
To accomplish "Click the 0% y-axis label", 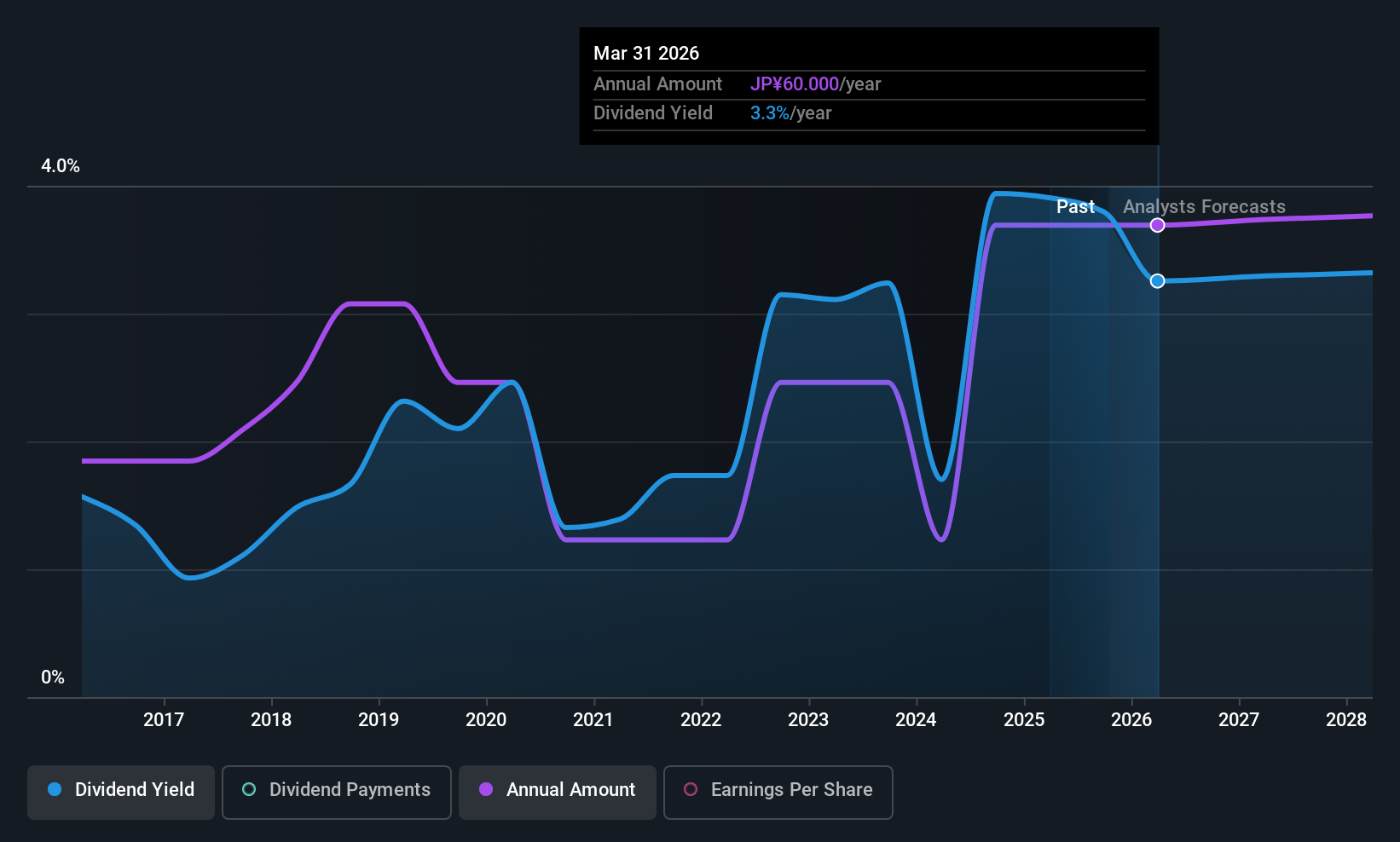I will (x=53, y=678).
